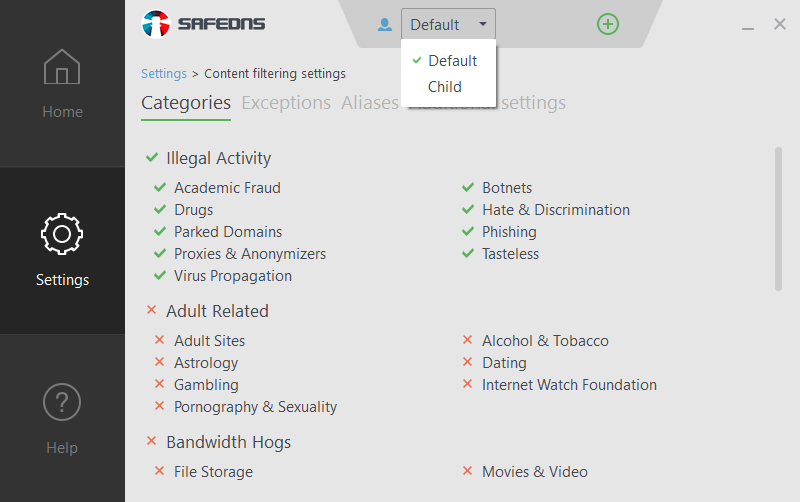Click the SafeDNS logo
The image size is (800, 502).
[x=204, y=23]
